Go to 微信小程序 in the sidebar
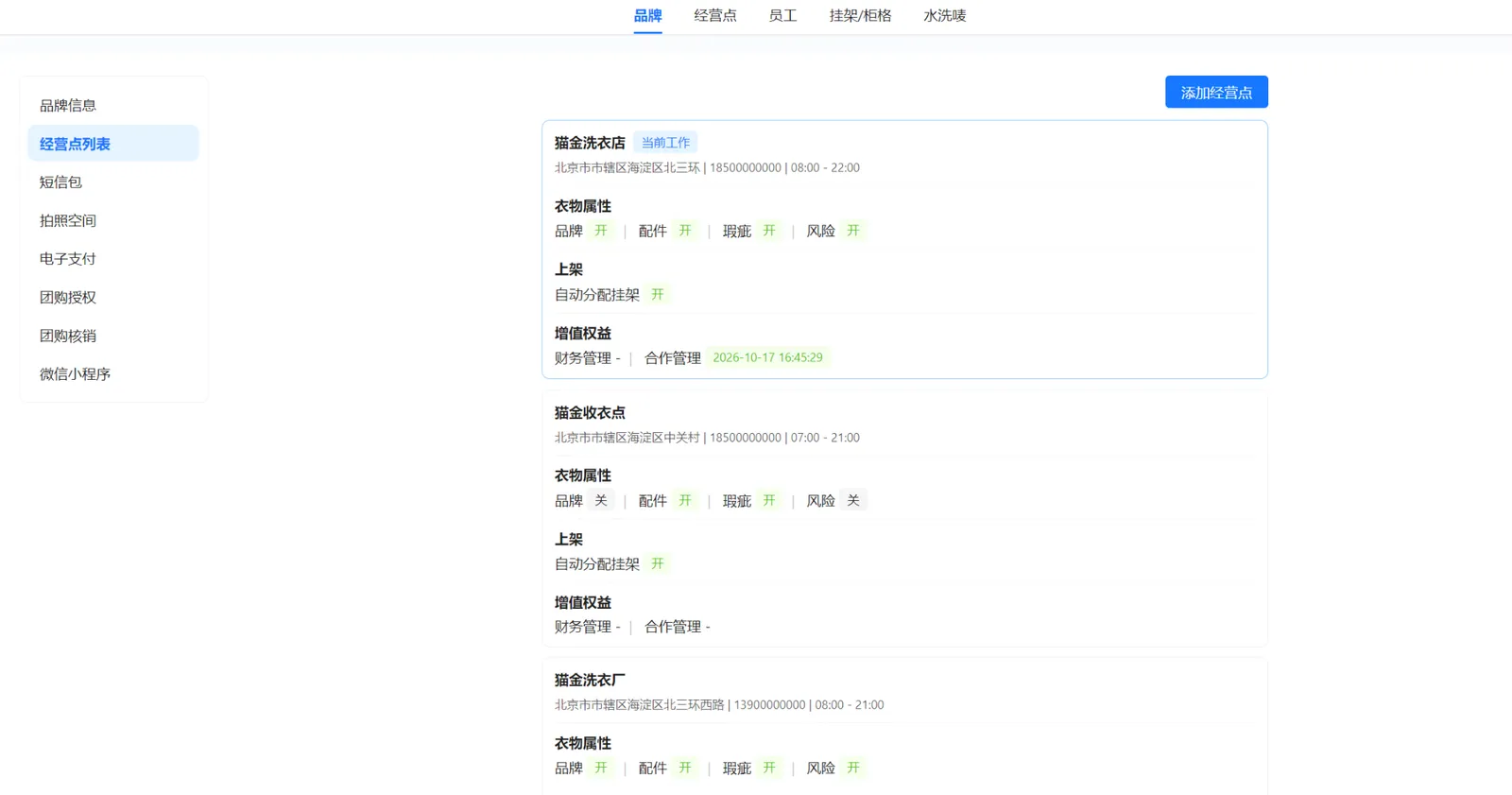 click(113, 374)
